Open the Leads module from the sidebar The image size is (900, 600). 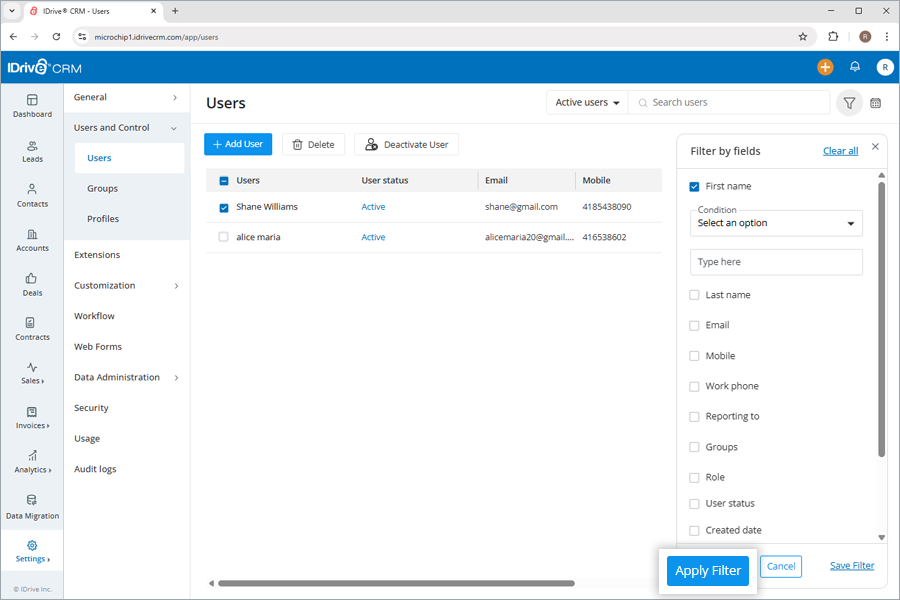(x=31, y=152)
